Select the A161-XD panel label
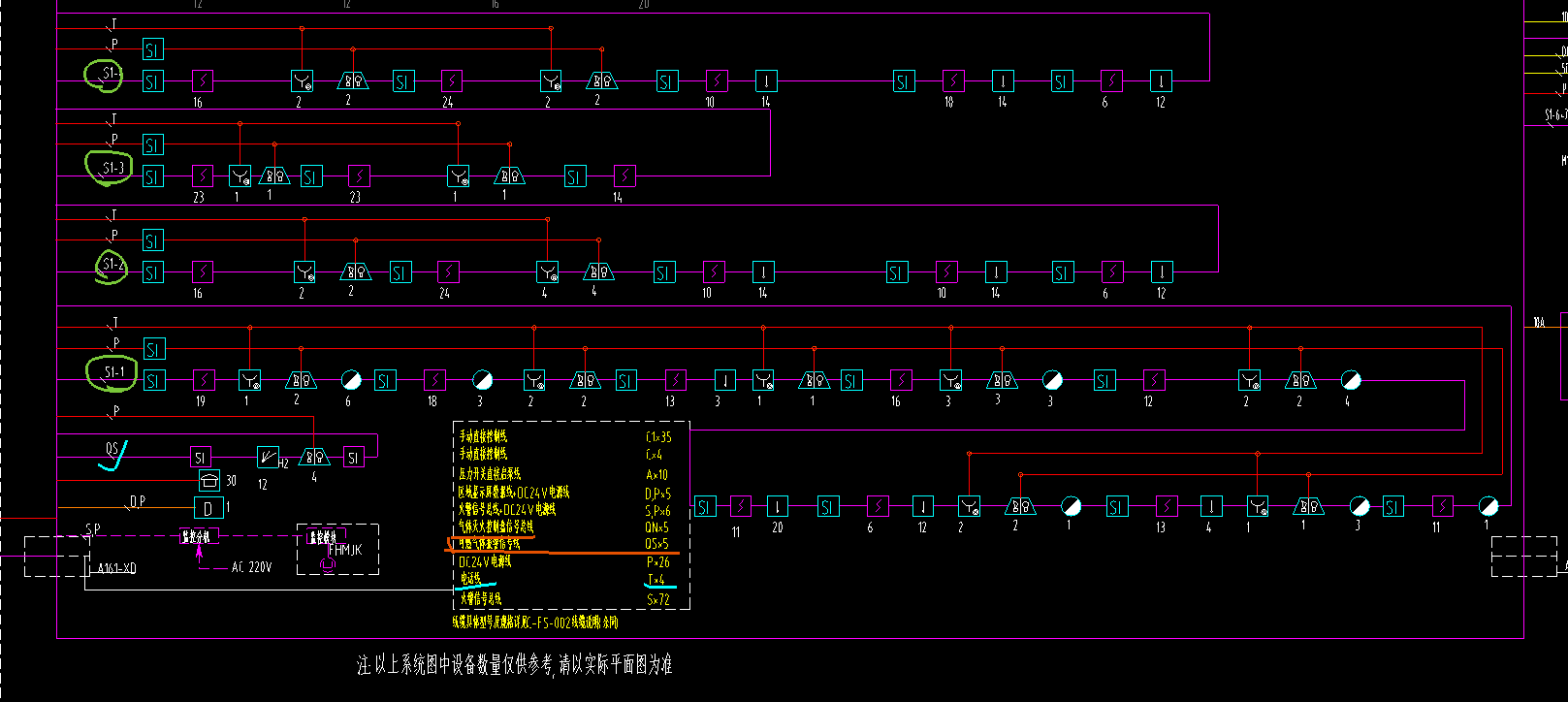The image size is (1568, 702). coord(117,568)
